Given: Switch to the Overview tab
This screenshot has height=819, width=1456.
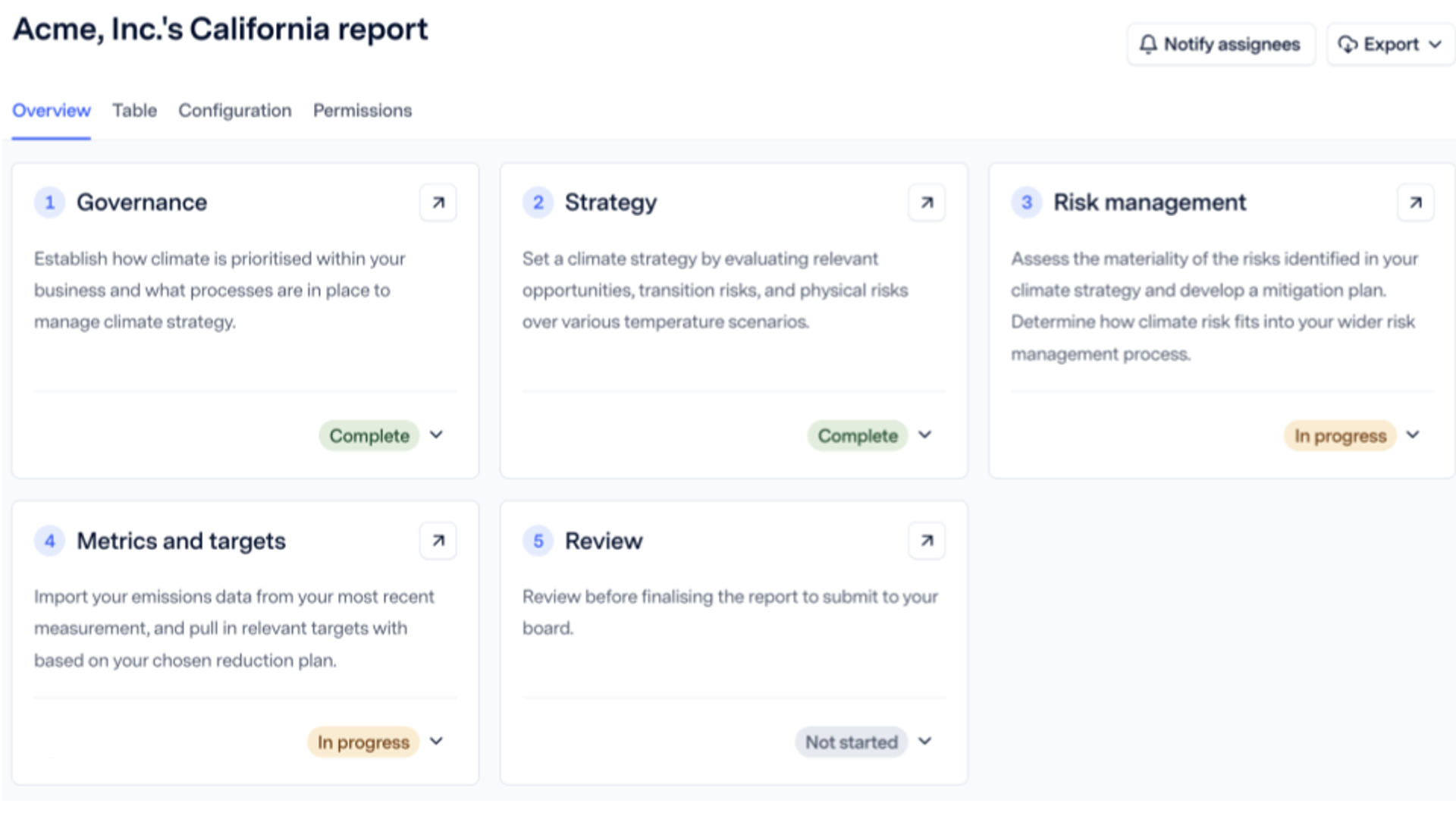Looking at the screenshot, I should (x=52, y=111).
